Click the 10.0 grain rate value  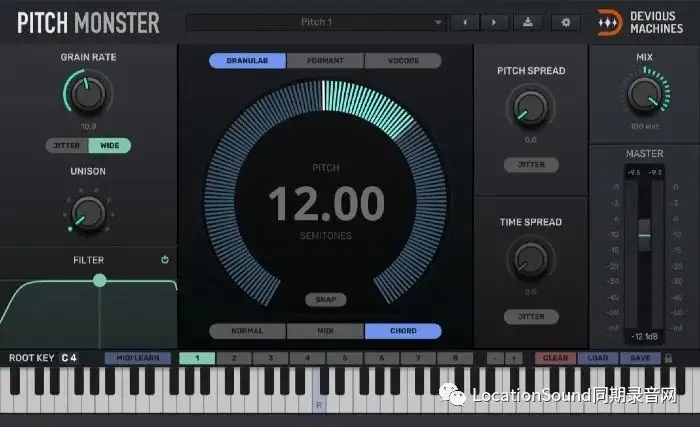click(88, 126)
